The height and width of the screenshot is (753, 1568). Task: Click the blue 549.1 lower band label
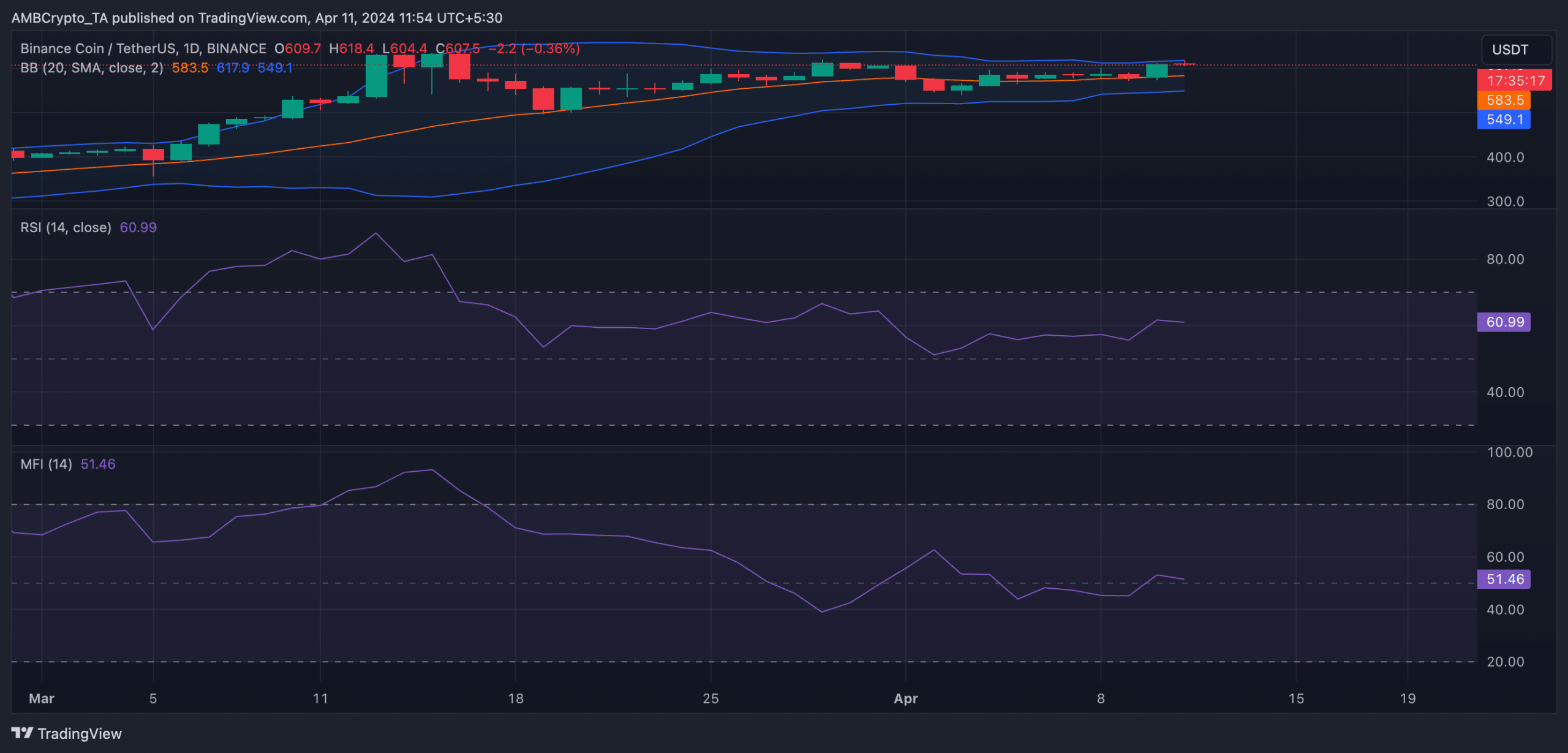[1504, 119]
